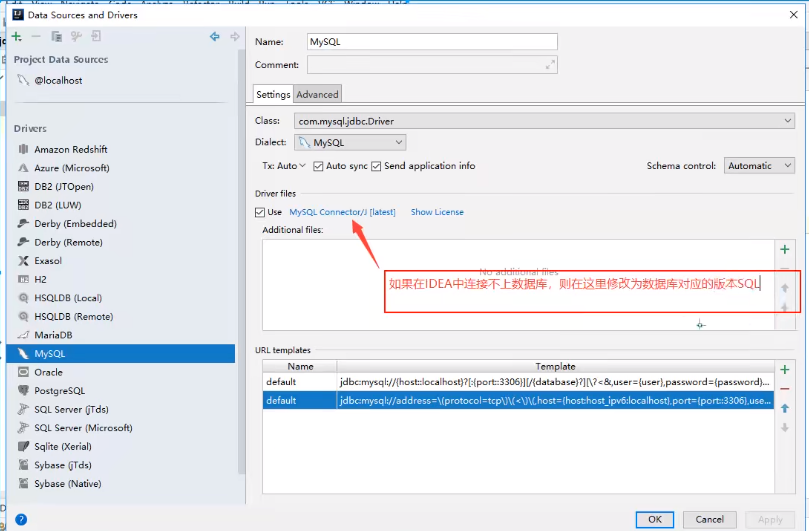Viewport: 809px width, 531px height.
Task: Select the HSQLDB (Local) driver
Action: click(x=121, y=298)
